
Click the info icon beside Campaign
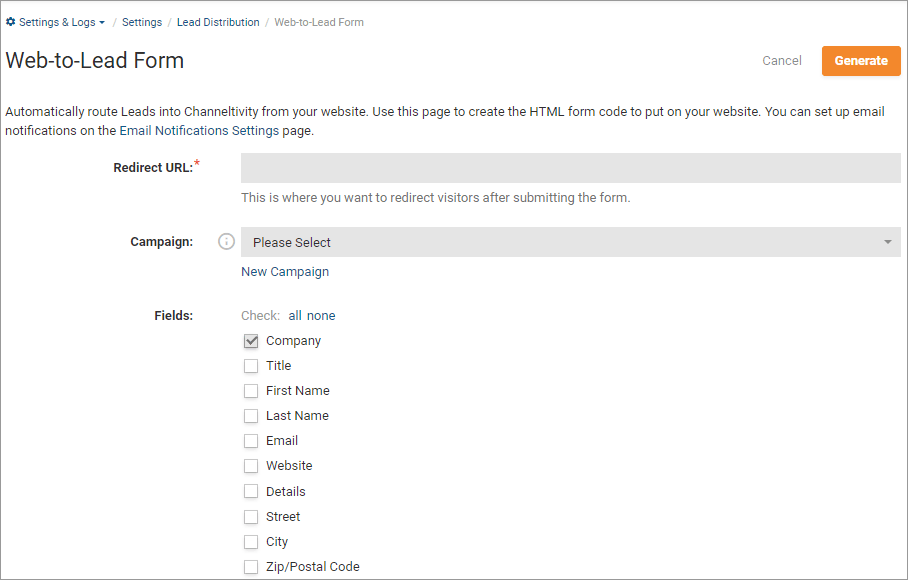coord(226,241)
